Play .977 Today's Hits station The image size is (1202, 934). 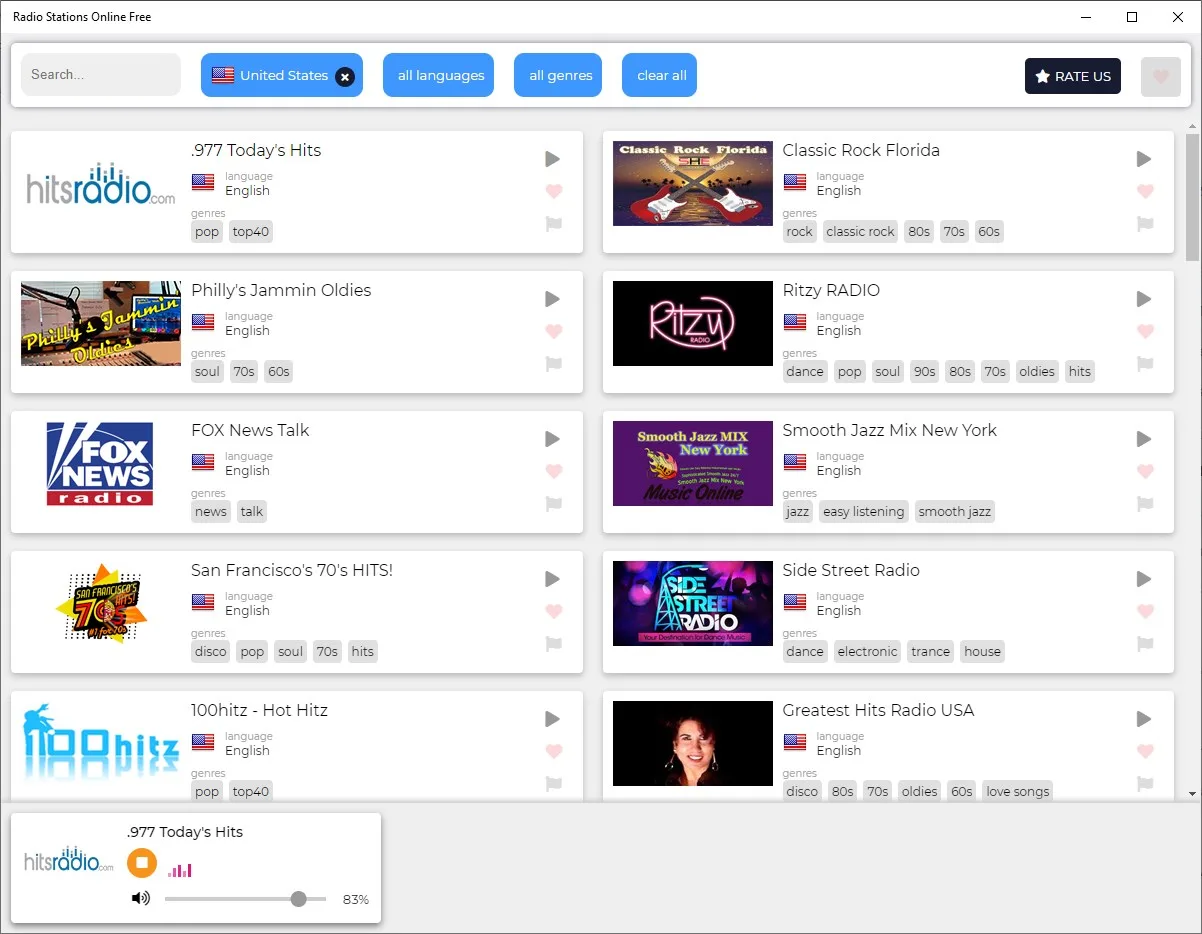[x=553, y=159]
